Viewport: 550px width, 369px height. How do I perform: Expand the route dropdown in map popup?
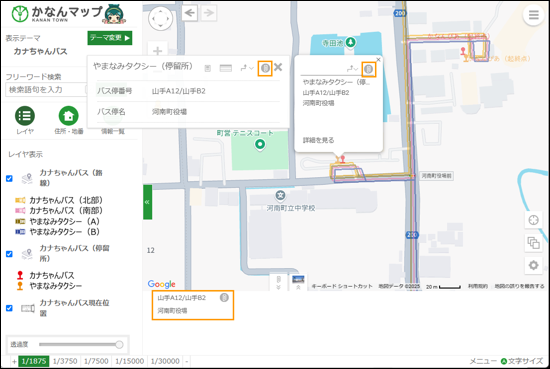click(352, 69)
